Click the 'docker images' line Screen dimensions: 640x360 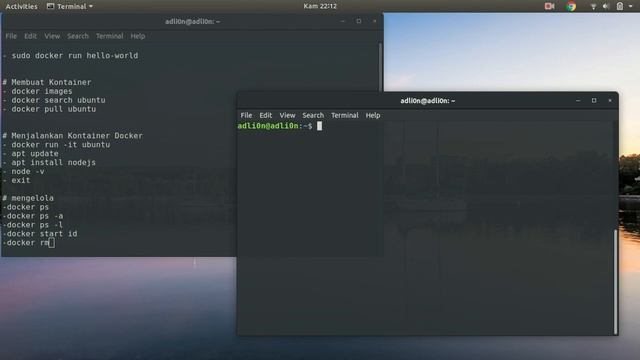42,91
